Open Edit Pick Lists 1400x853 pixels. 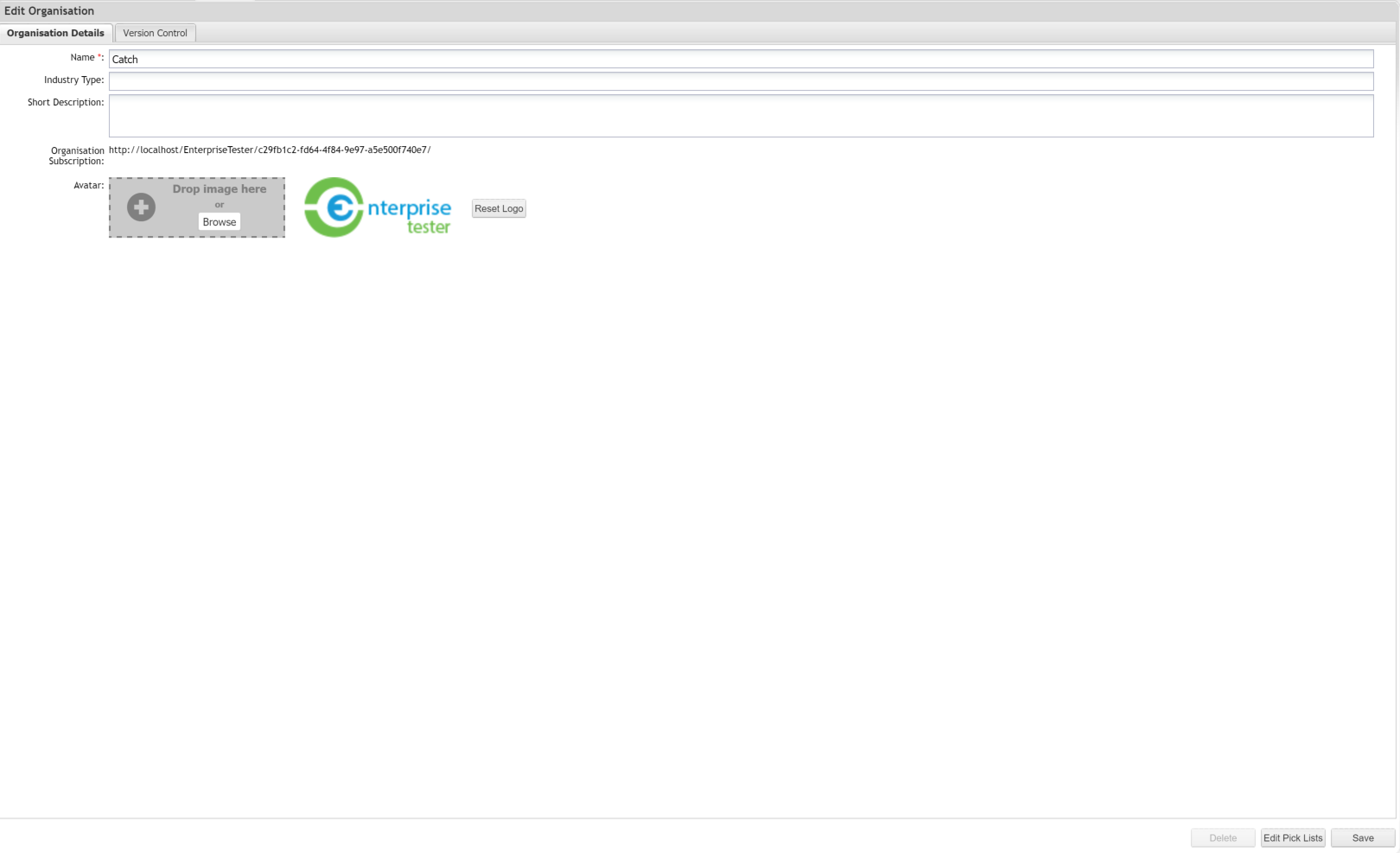(x=1292, y=837)
